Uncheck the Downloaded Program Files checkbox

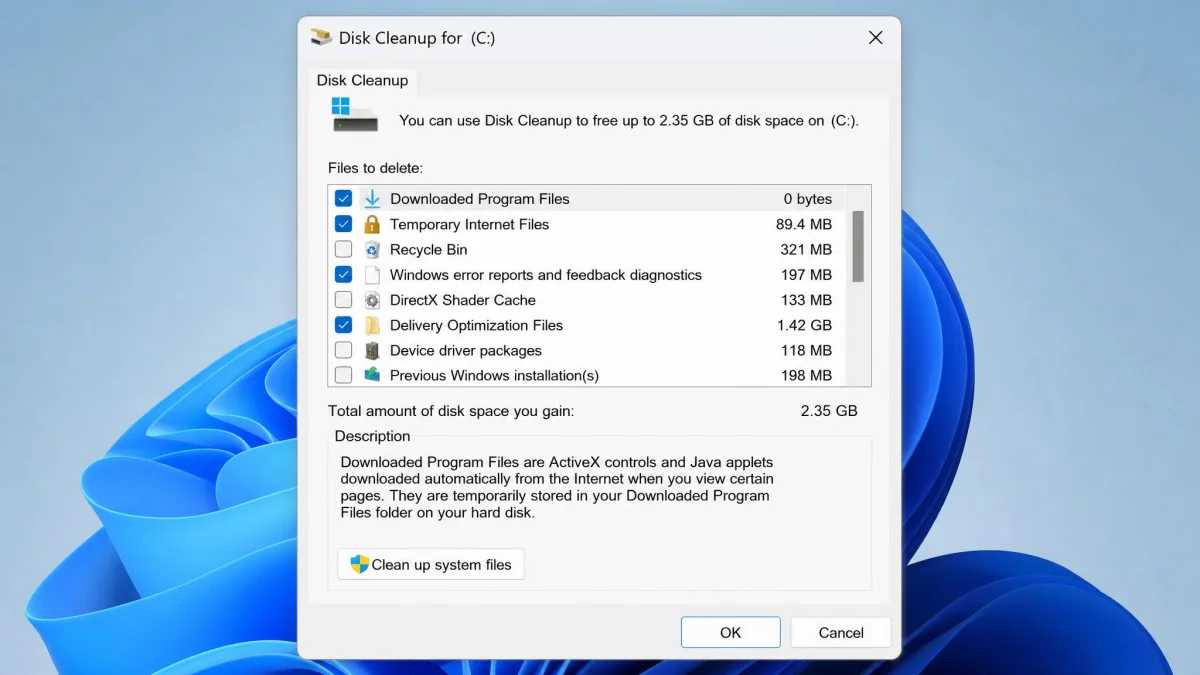point(343,198)
